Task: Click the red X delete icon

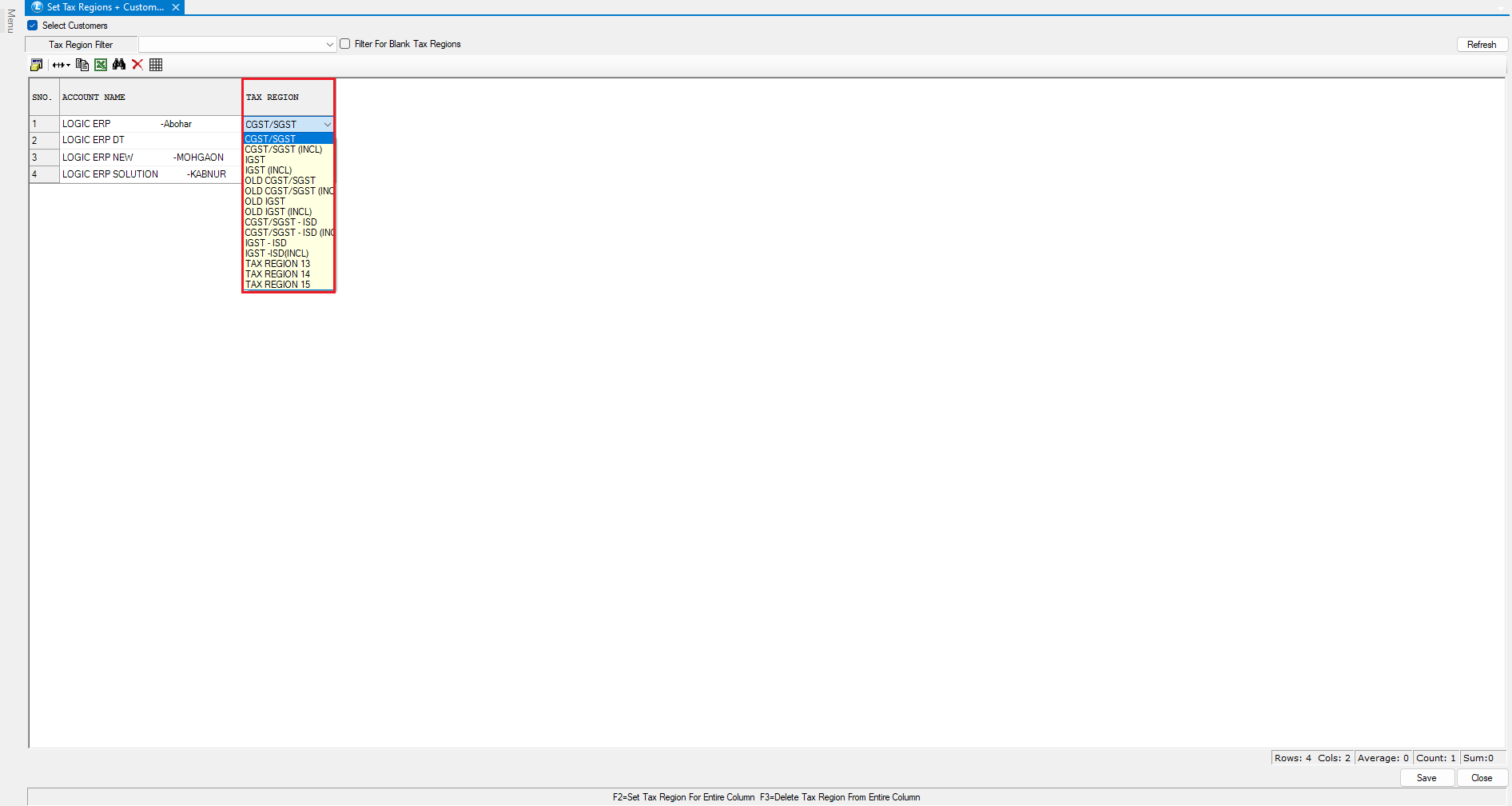Action: point(137,65)
